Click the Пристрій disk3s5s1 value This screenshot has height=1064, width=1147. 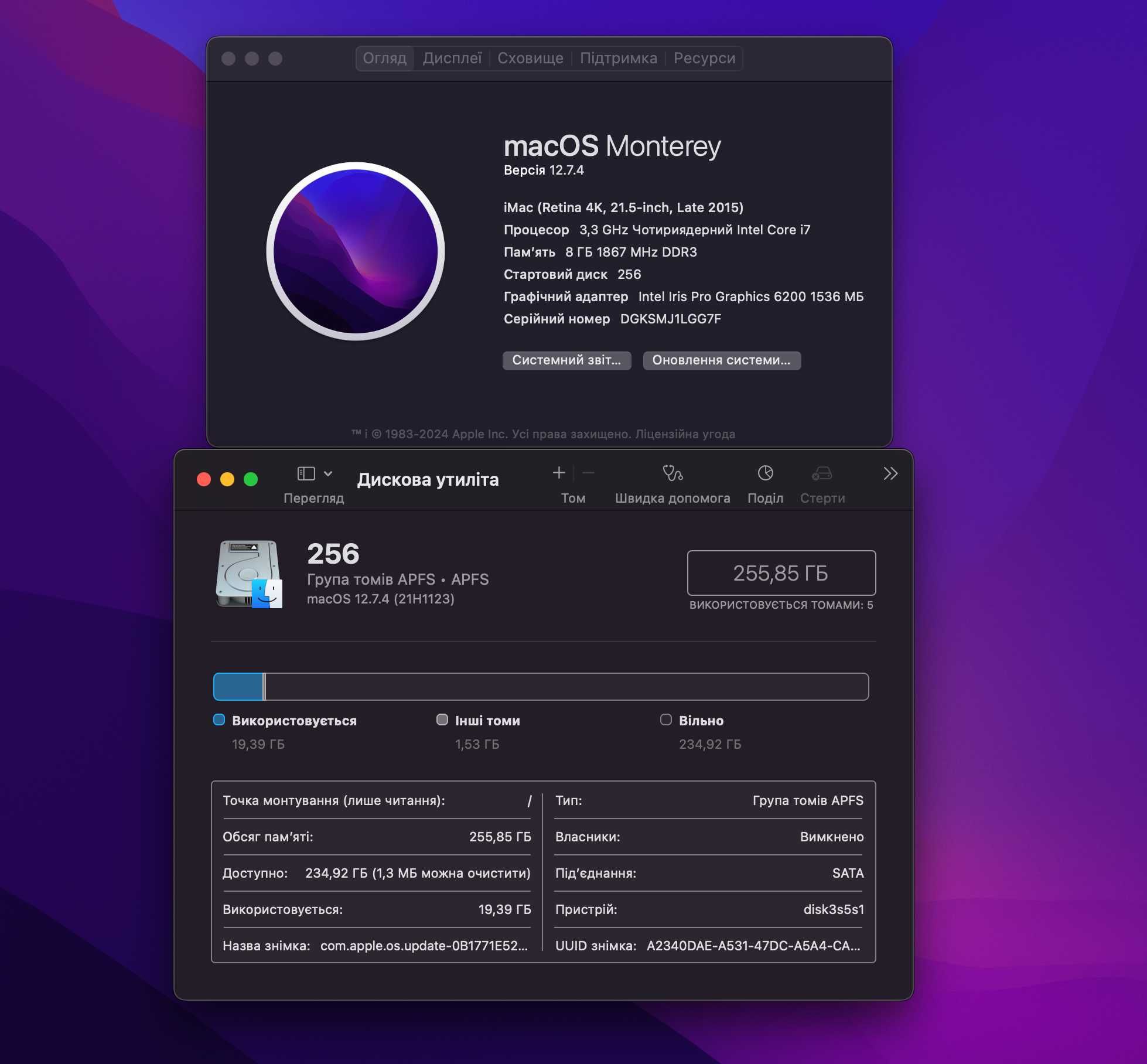click(x=834, y=909)
